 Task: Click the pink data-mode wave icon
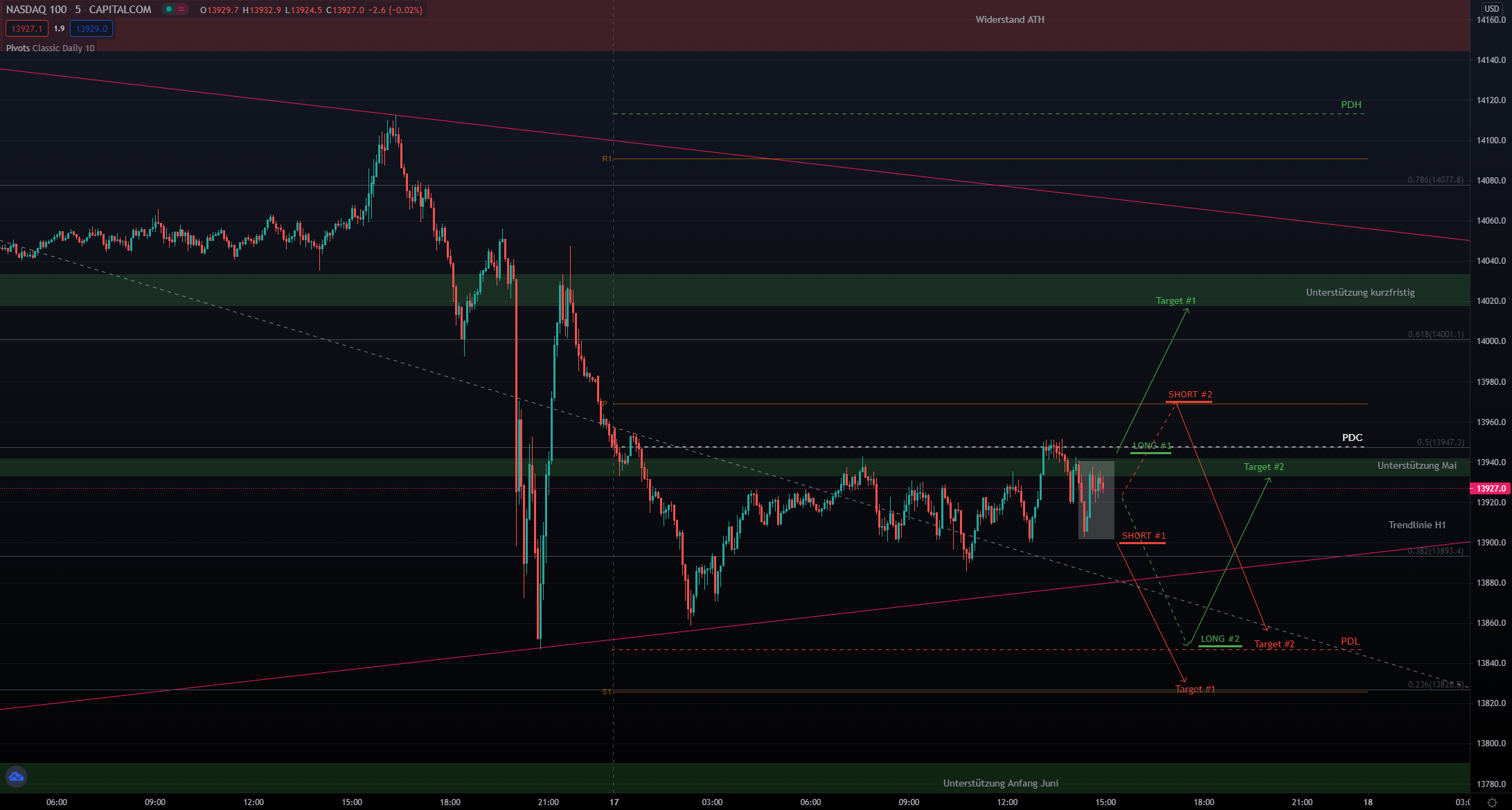(x=181, y=10)
